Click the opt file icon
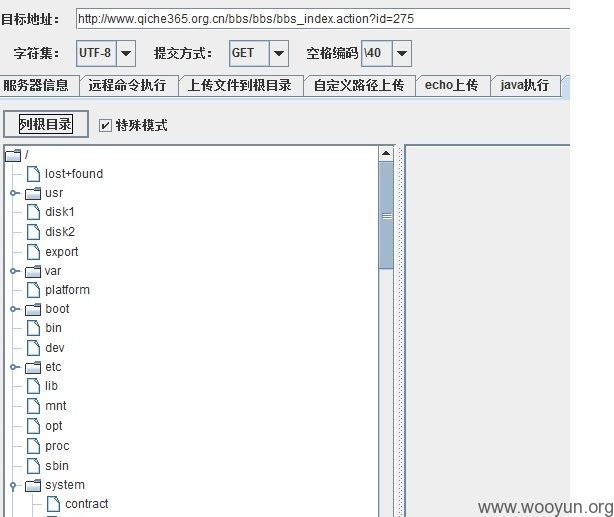This screenshot has width=614, height=517. click(33, 426)
